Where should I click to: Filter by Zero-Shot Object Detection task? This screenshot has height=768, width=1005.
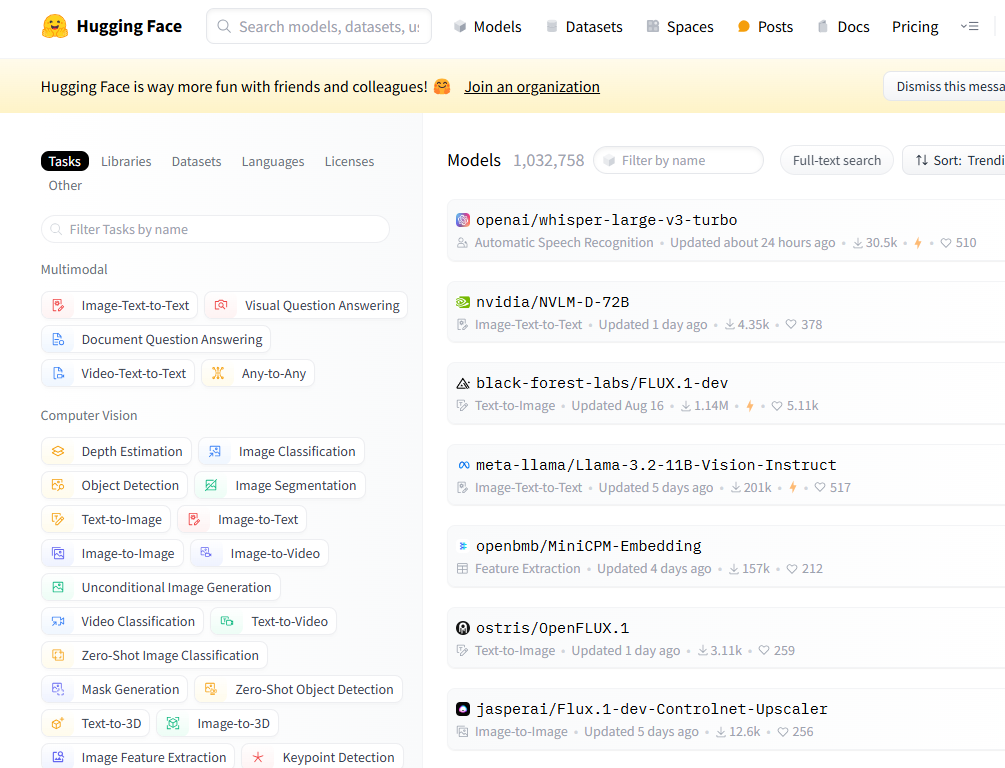tap(299, 689)
